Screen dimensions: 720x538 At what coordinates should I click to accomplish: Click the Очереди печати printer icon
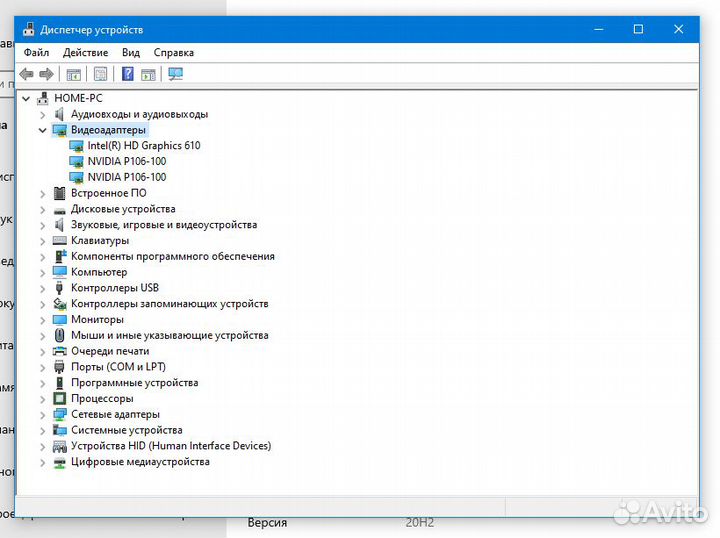60,351
